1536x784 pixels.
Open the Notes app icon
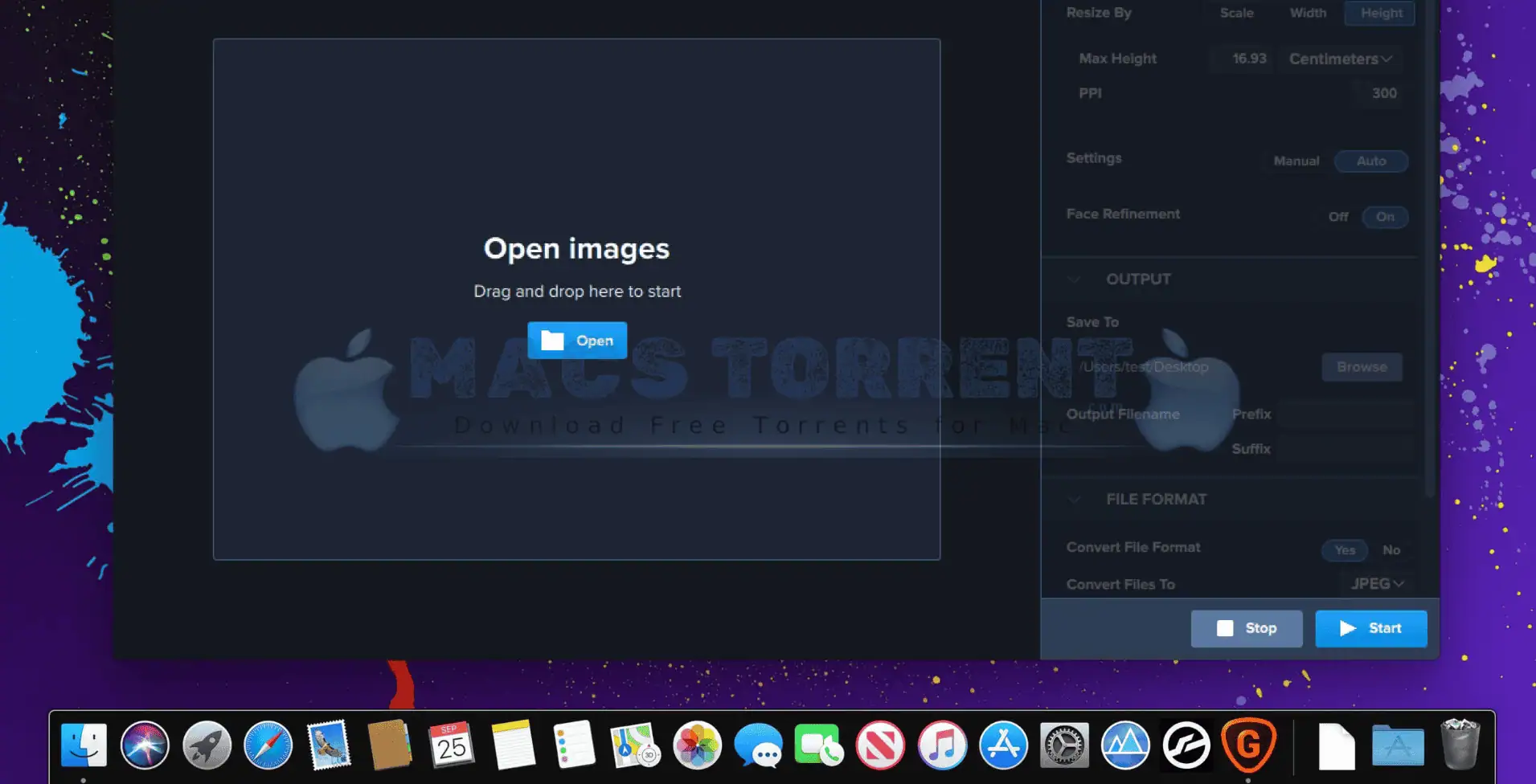tap(513, 745)
